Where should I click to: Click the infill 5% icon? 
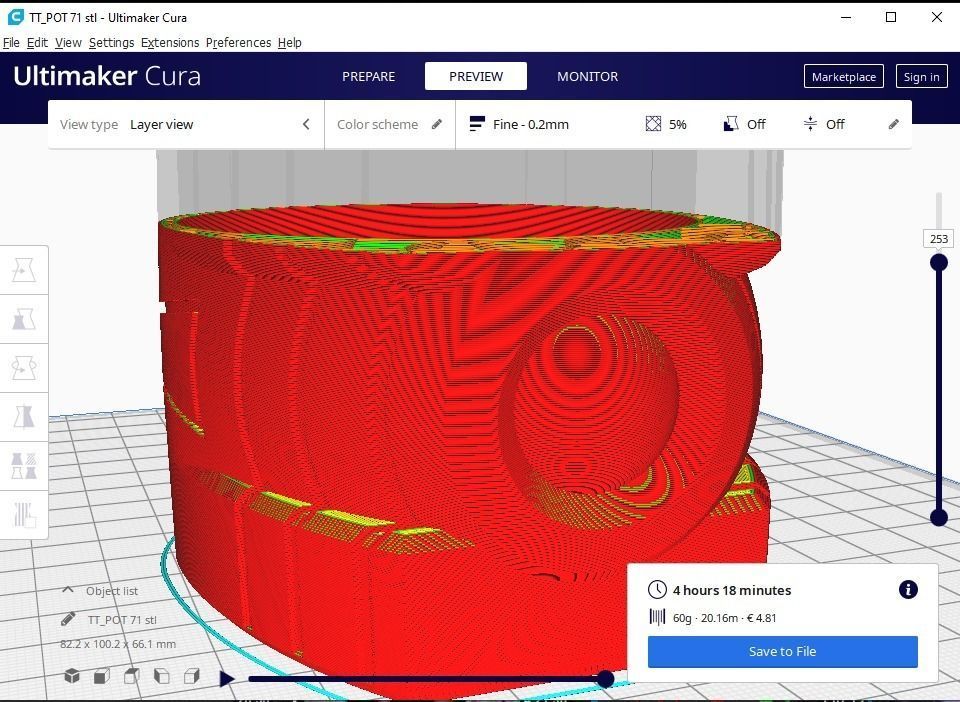point(653,124)
